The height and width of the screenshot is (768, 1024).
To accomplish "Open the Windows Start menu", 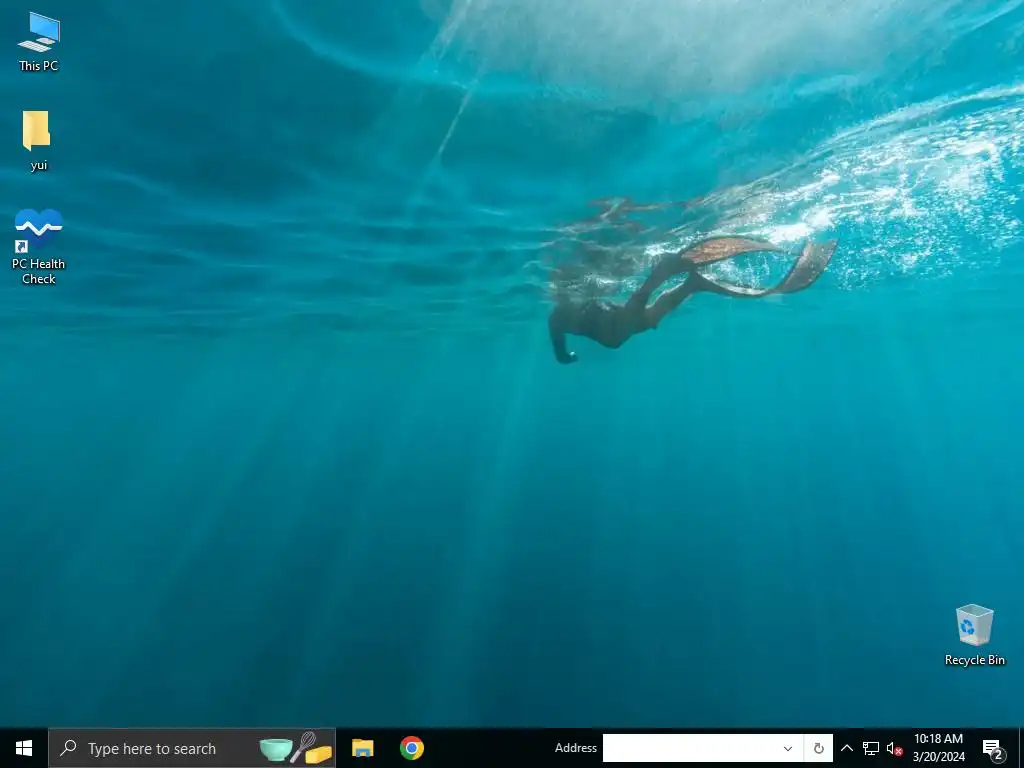I will click(x=24, y=748).
